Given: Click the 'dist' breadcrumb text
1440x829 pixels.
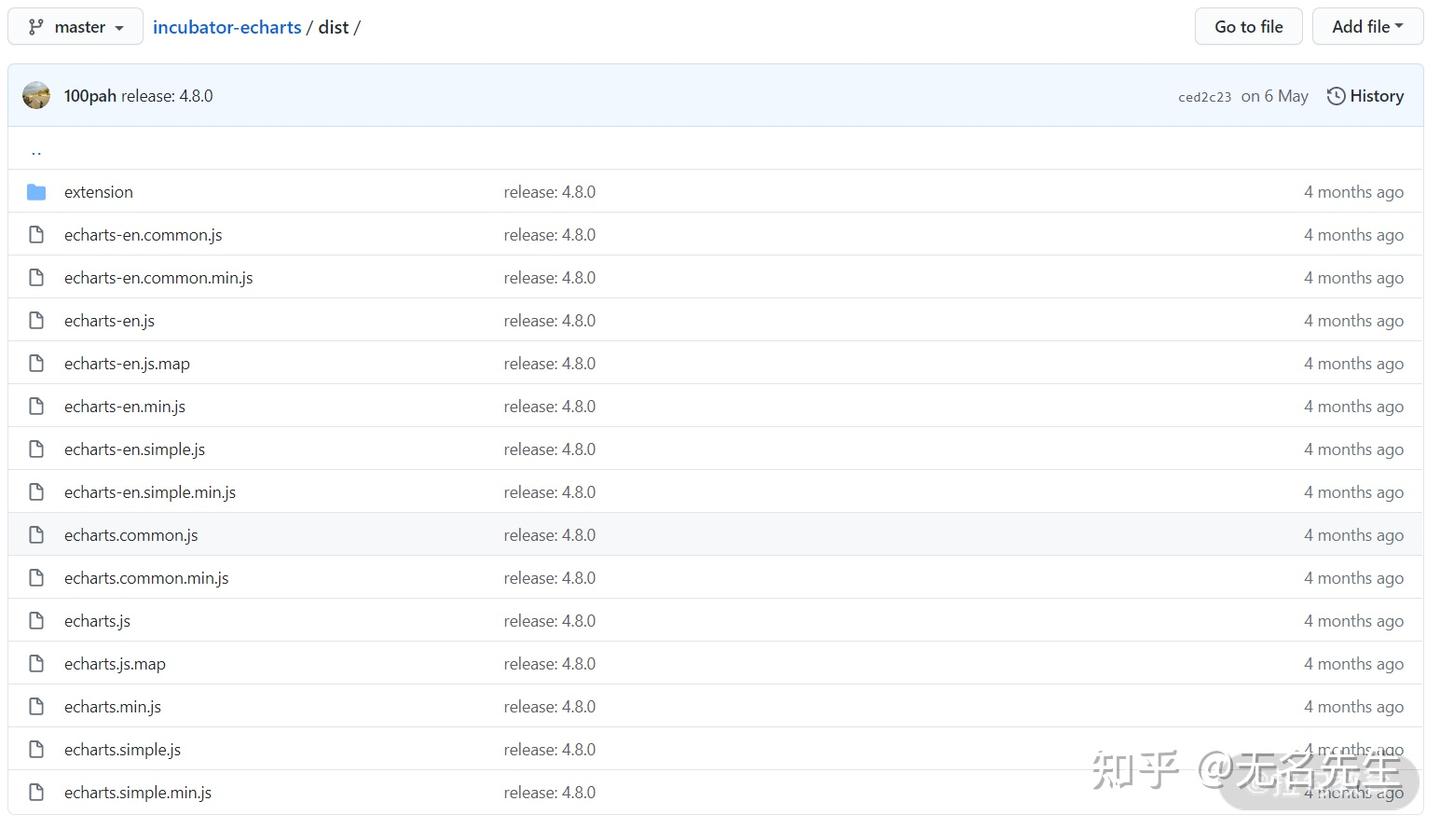Looking at the screenshot, I should pyautogui.click(x=333, y=27).
